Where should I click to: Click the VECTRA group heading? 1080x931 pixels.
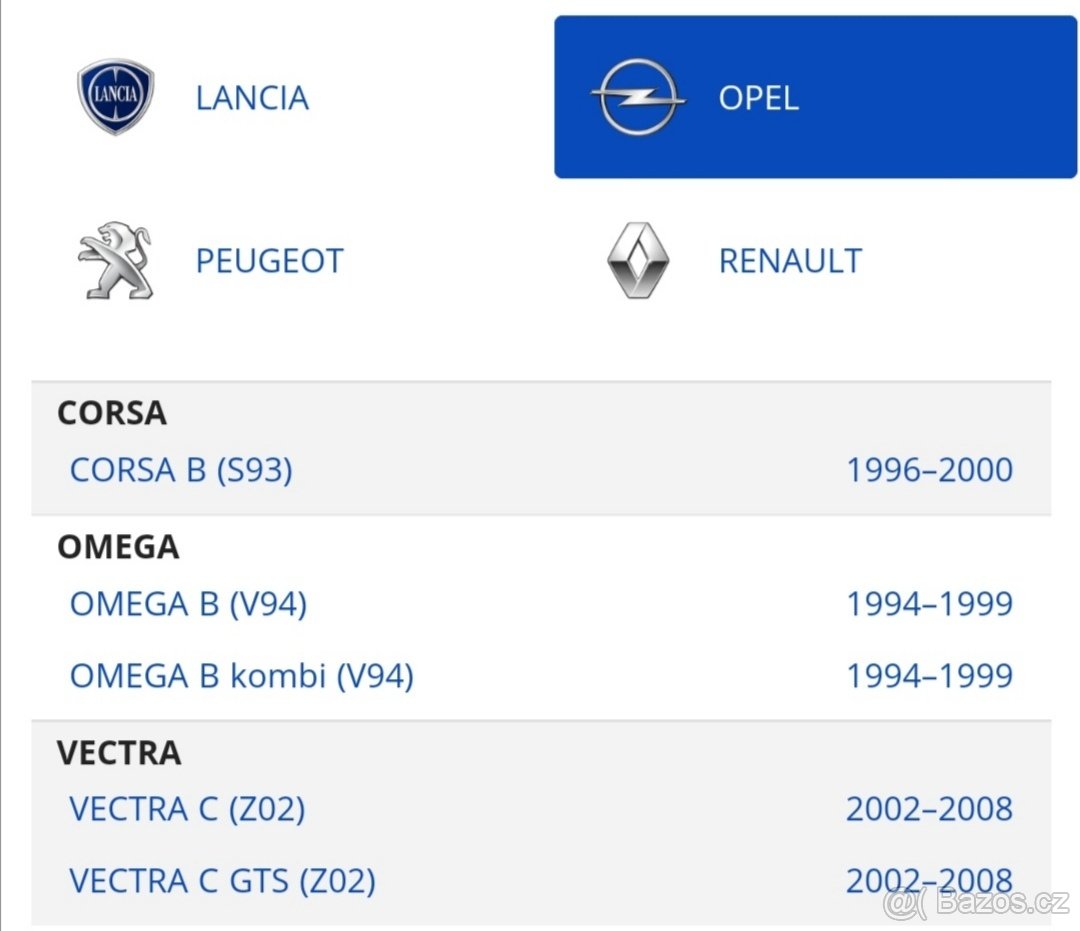coord(119,752)
